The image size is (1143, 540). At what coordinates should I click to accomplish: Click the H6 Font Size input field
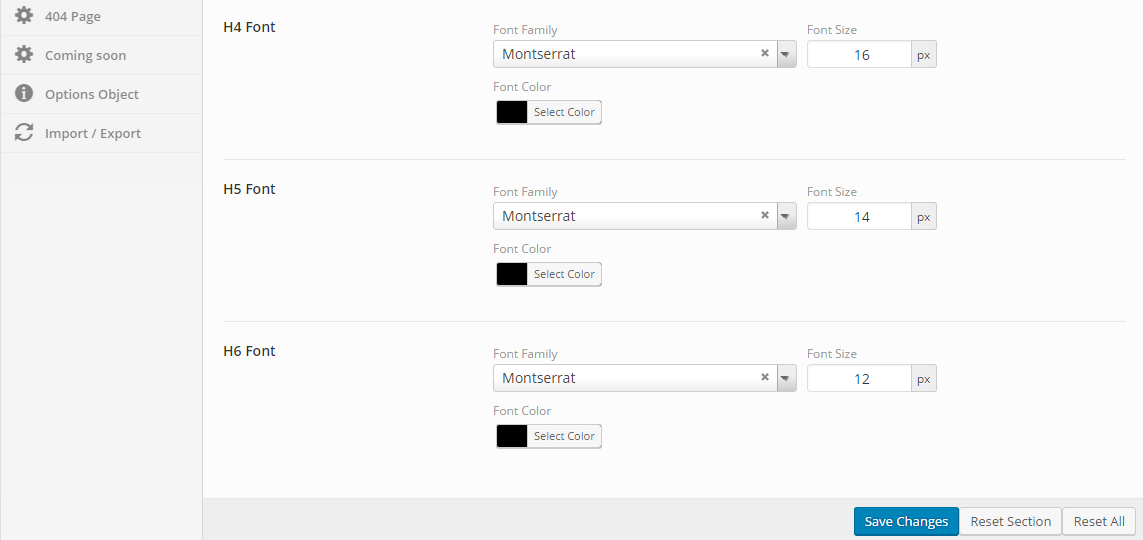click(859, 378)
